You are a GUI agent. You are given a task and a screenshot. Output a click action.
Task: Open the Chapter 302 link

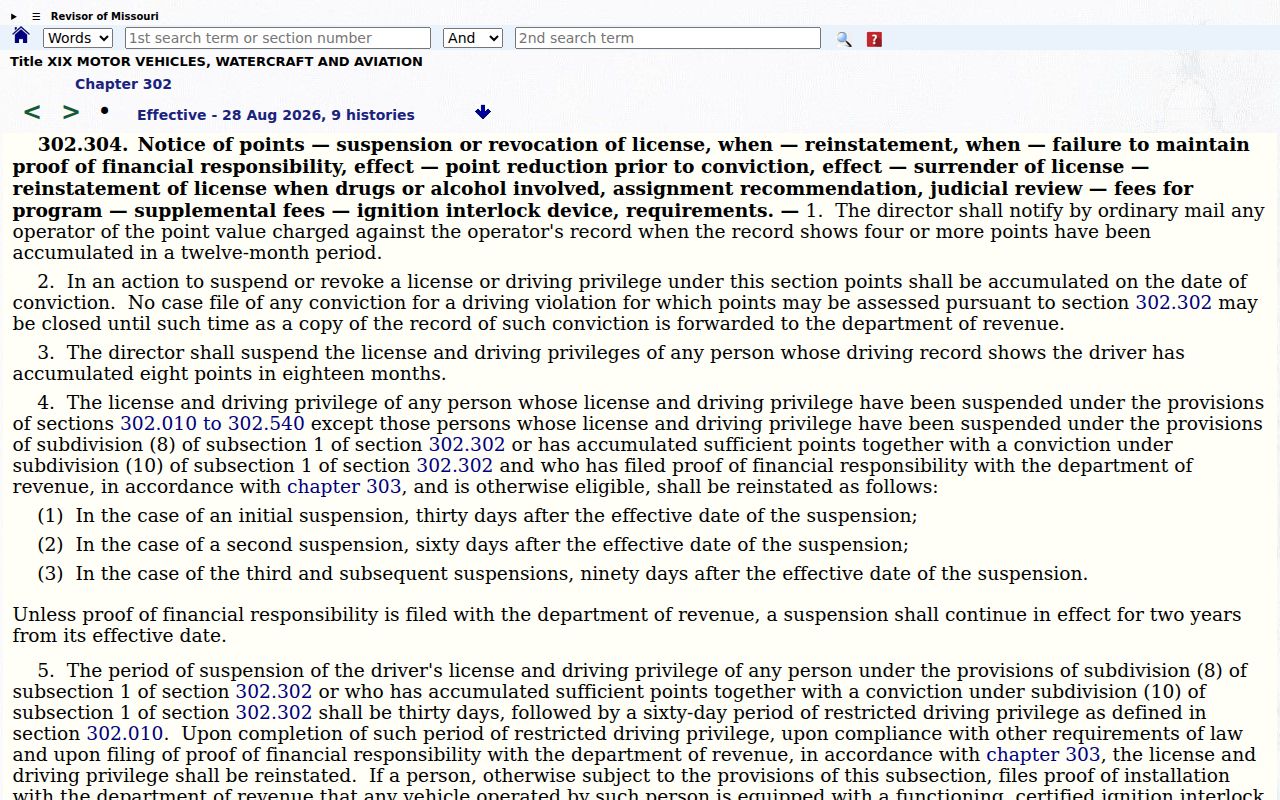point(123,84)
